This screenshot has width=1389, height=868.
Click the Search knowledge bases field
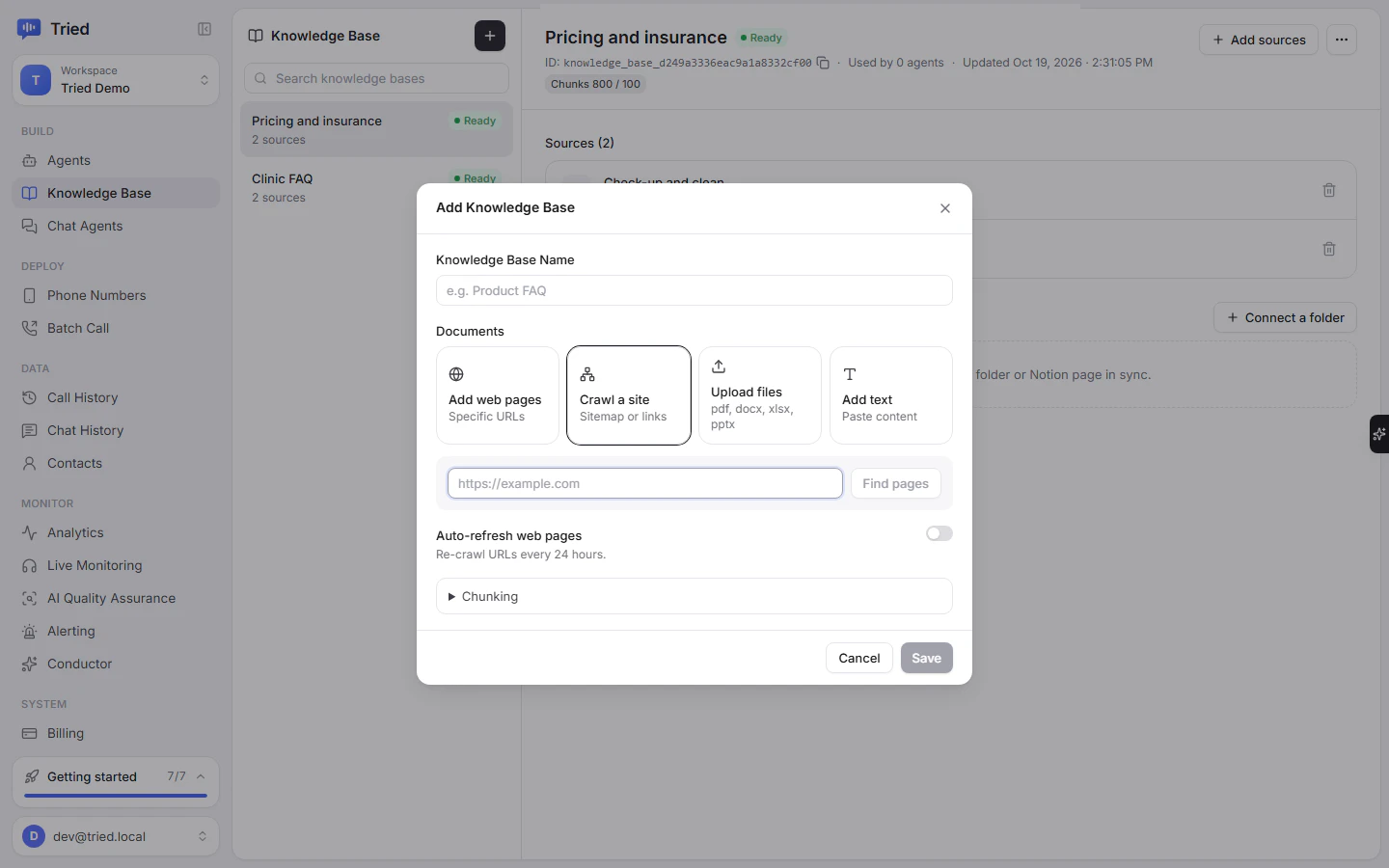coord(376,78)
